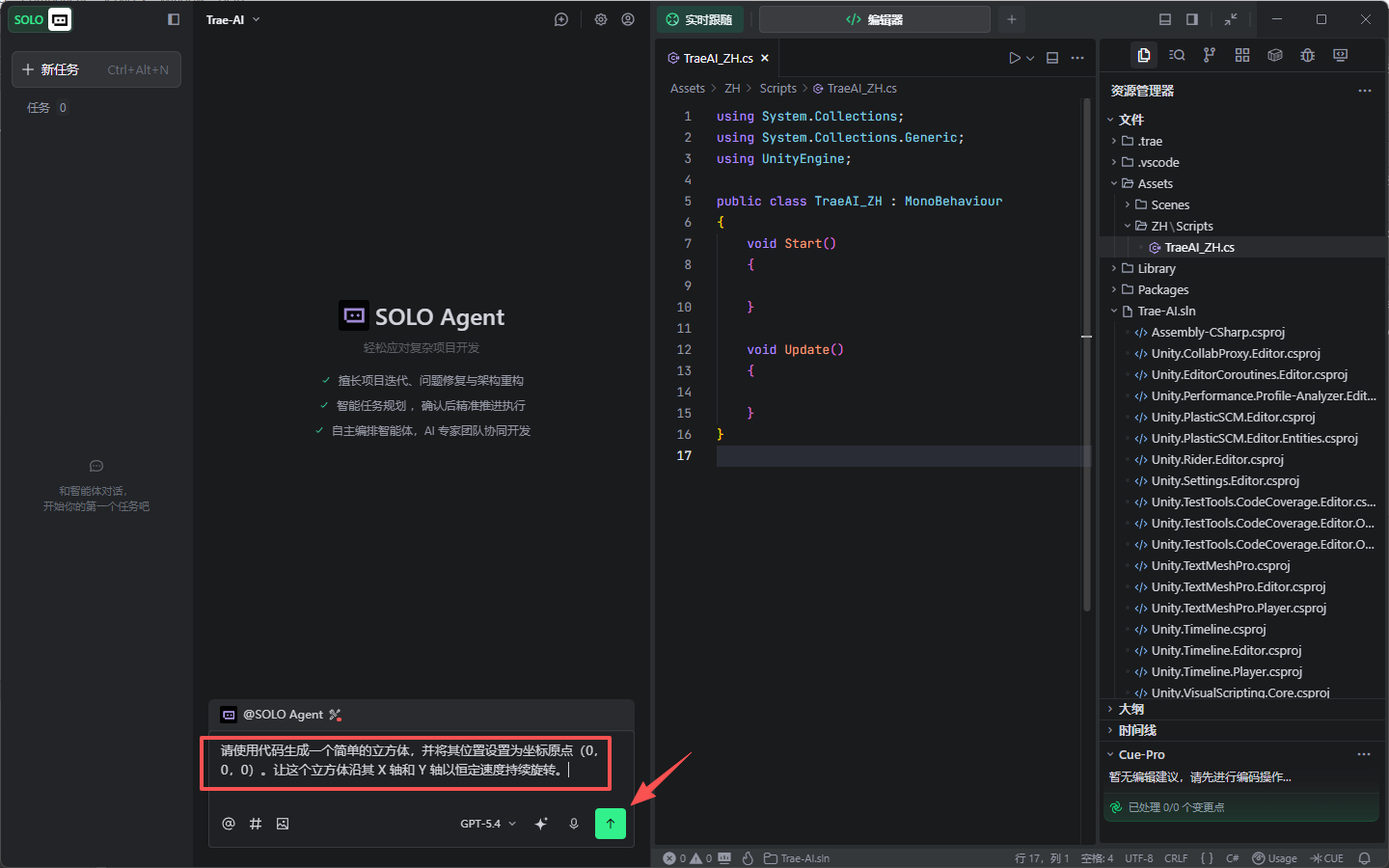Image resolution: width=1389 pixels, height=868 pixels.
Task: Close the TraeAI_ZH.cs editor tab
Action: tap(765, 58)
